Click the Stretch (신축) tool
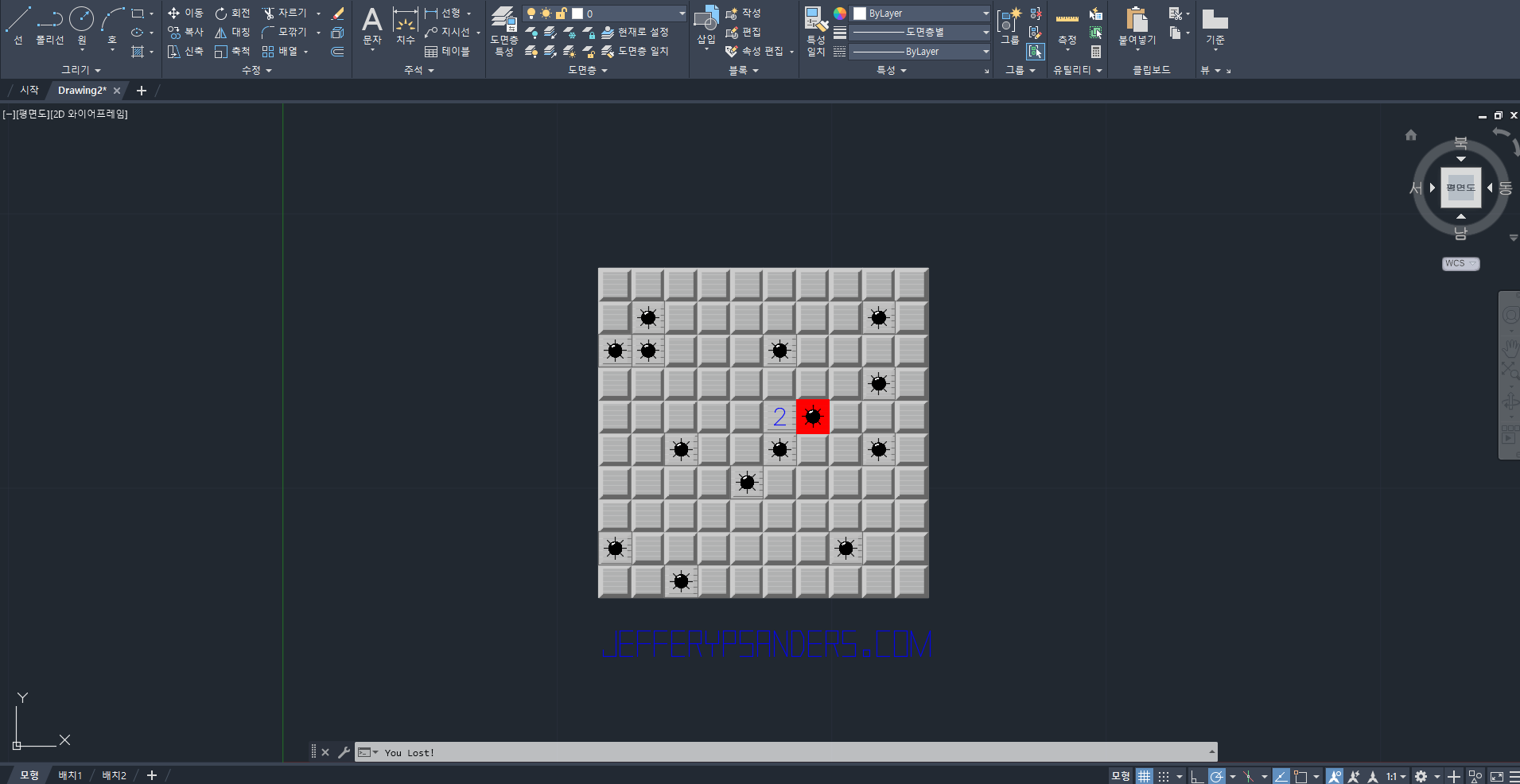Viewport: 1520px width, 784px height. (x=185, y=52)
